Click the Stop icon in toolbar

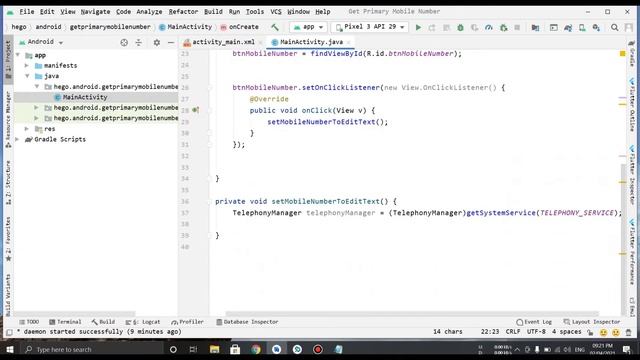pyautogui.click(x=517, y=27)
